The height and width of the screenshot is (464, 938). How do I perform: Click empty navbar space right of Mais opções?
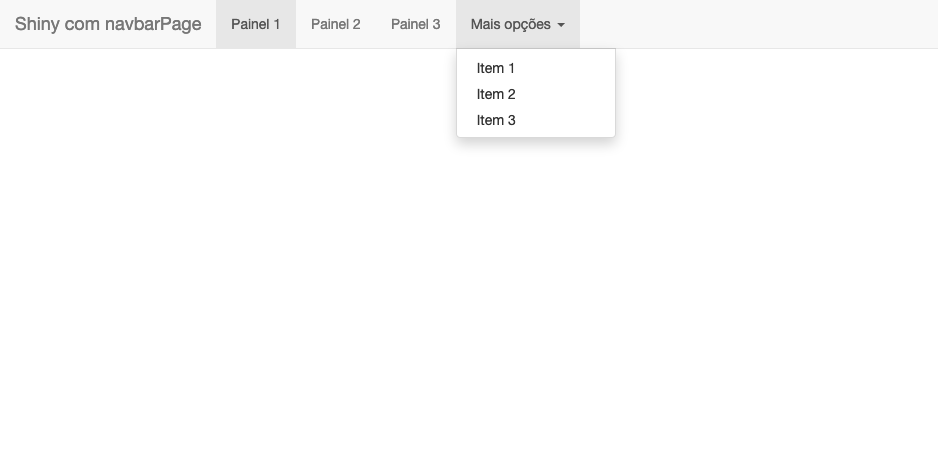coord(760,24)
